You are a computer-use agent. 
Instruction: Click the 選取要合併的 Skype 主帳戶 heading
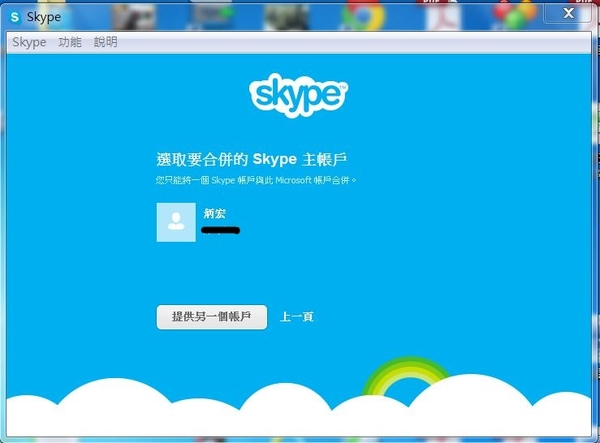point(256,160)
